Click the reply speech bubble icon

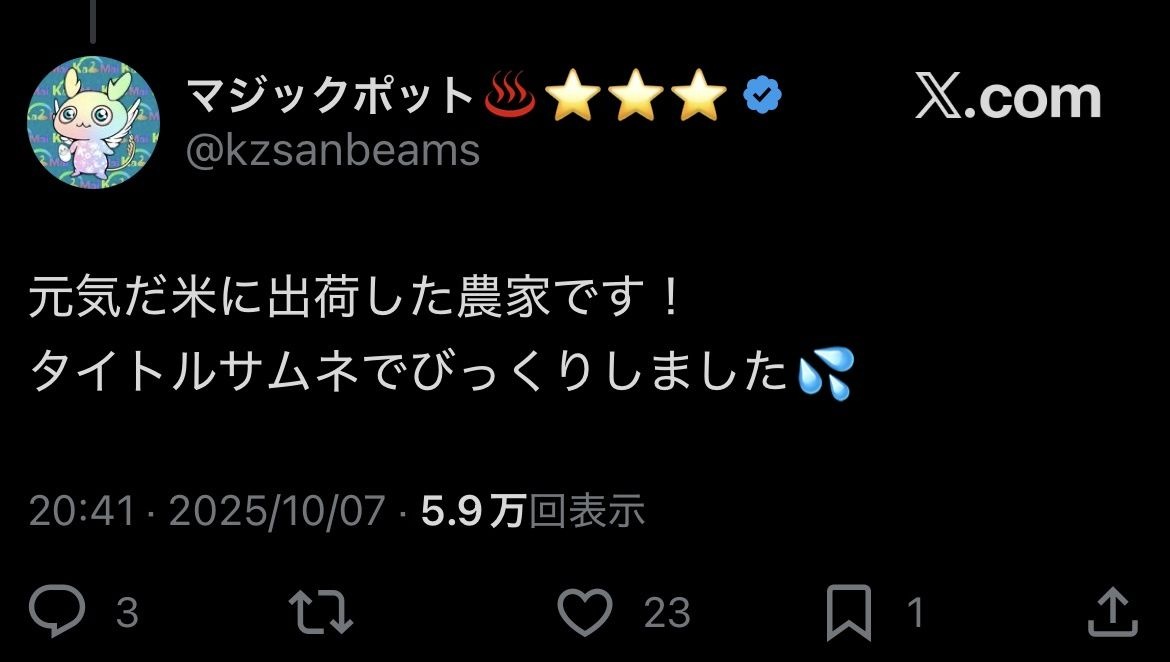coord(57,611)
